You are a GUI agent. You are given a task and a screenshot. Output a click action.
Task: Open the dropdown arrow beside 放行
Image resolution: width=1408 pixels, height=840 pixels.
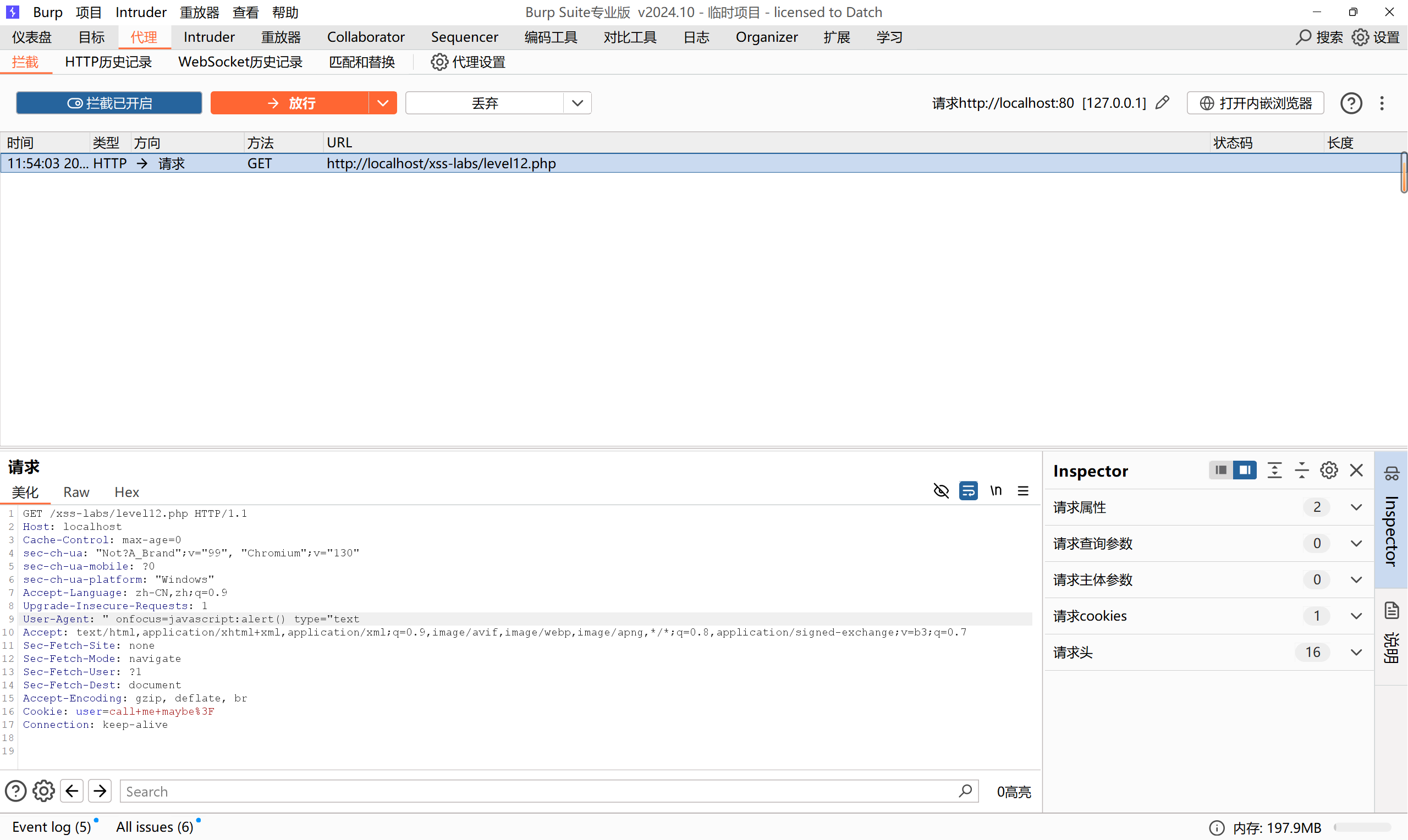(x=383, y=103)
